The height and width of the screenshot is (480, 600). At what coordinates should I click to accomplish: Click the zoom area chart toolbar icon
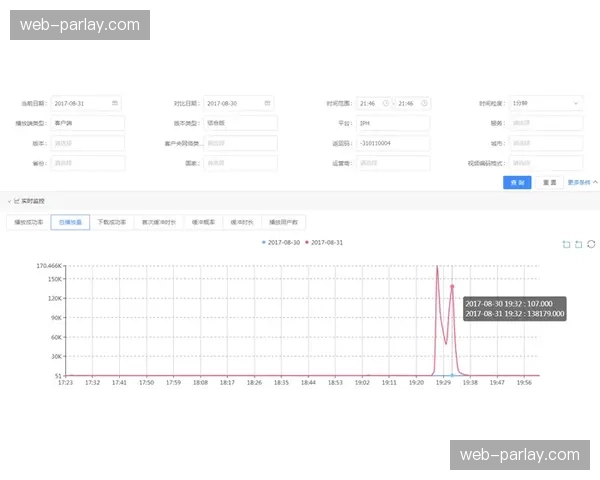point(566,243)
